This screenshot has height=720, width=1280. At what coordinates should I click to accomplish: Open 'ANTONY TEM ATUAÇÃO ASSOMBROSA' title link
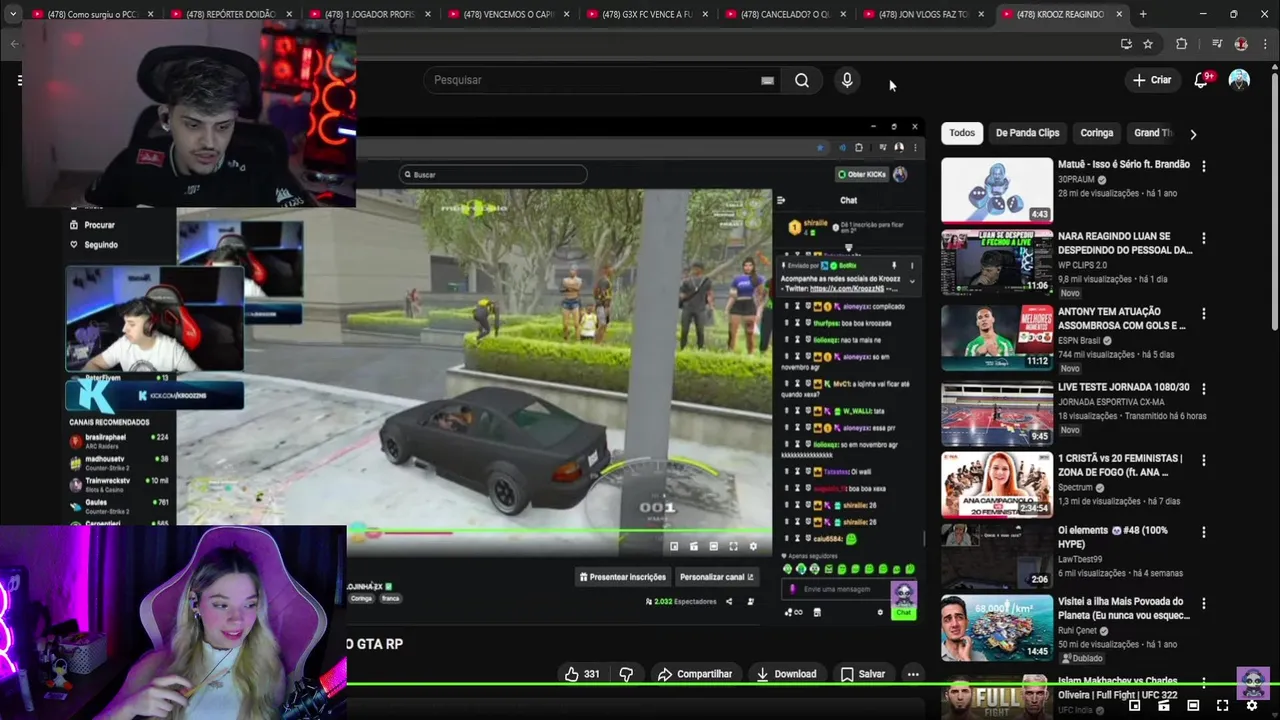pyautogui.click(x=1122, y=319)
